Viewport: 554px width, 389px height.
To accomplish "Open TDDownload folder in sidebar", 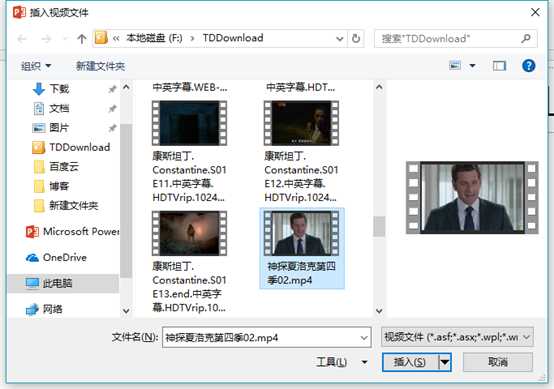I will click(x=71, y=147).
